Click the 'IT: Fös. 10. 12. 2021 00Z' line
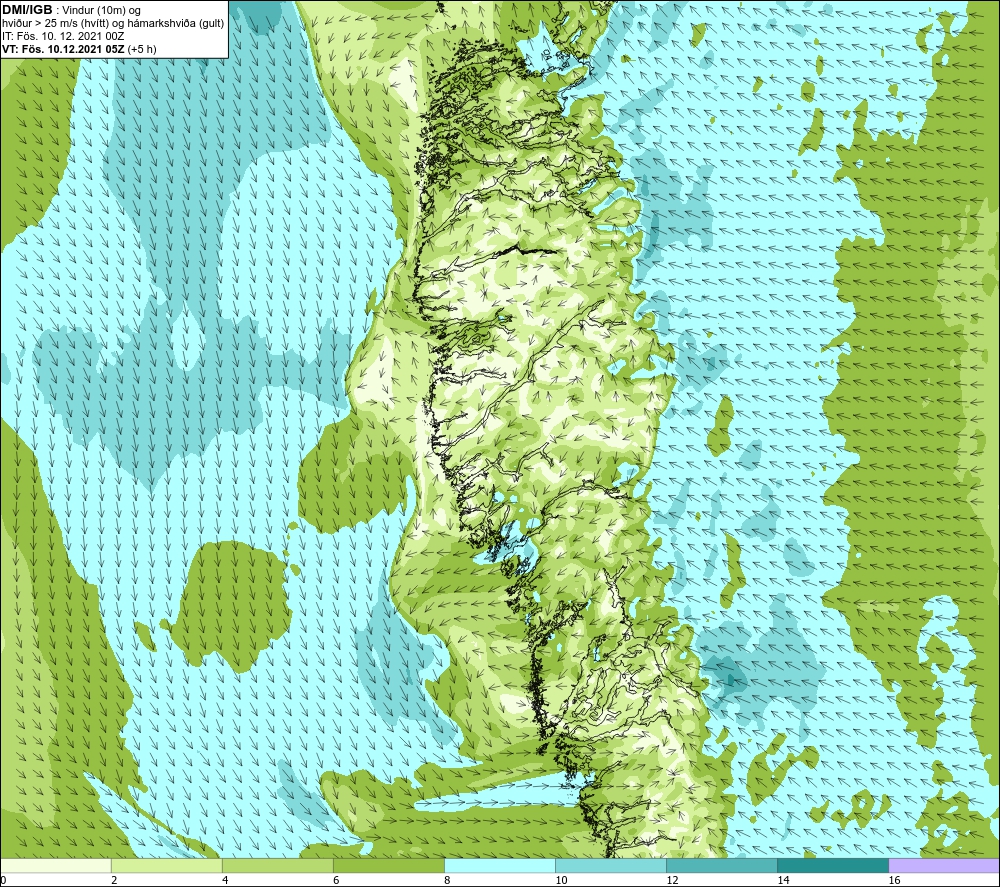Screen dimensions: 1000x887 tap(63, 36)
